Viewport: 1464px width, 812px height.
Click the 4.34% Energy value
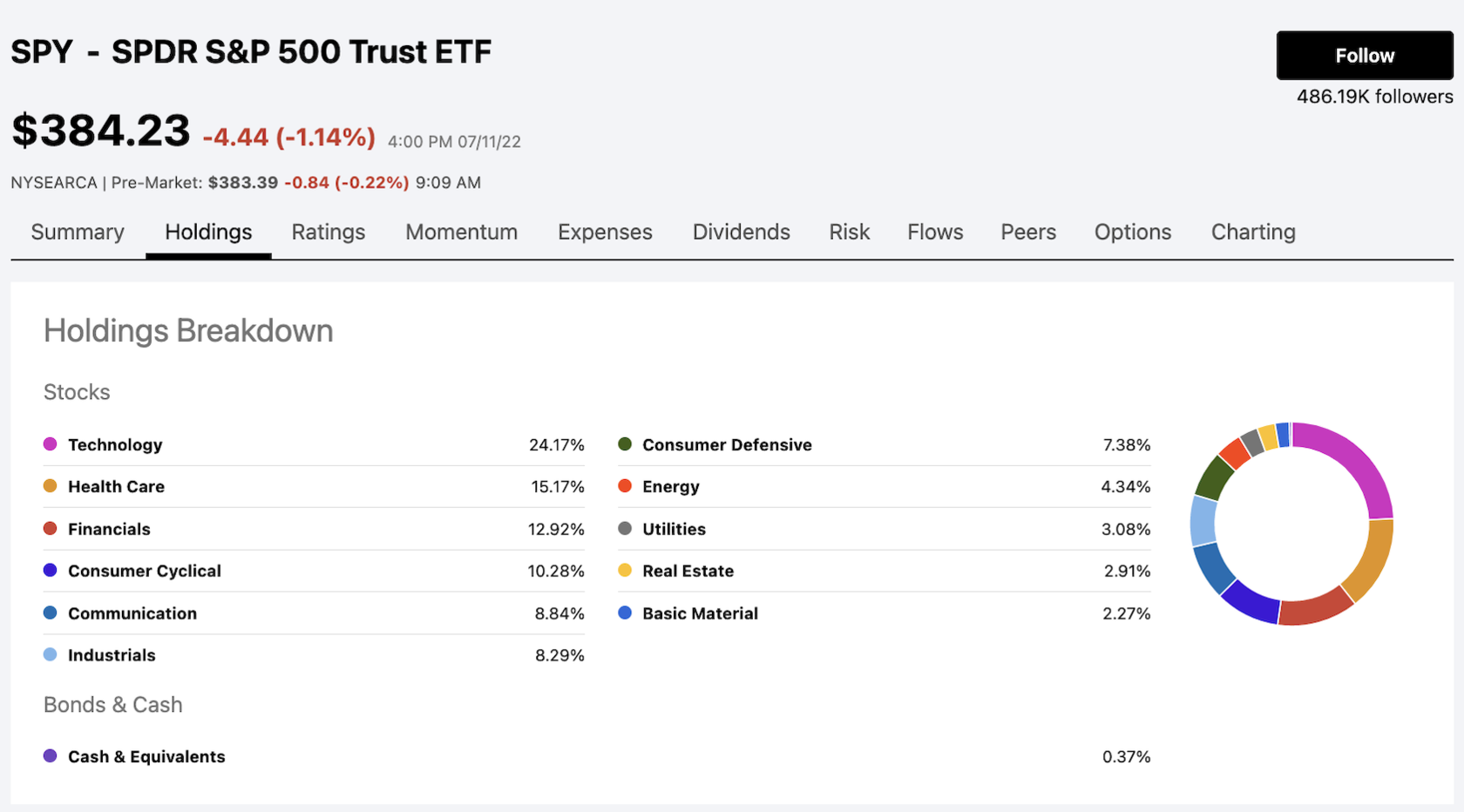1126,486
